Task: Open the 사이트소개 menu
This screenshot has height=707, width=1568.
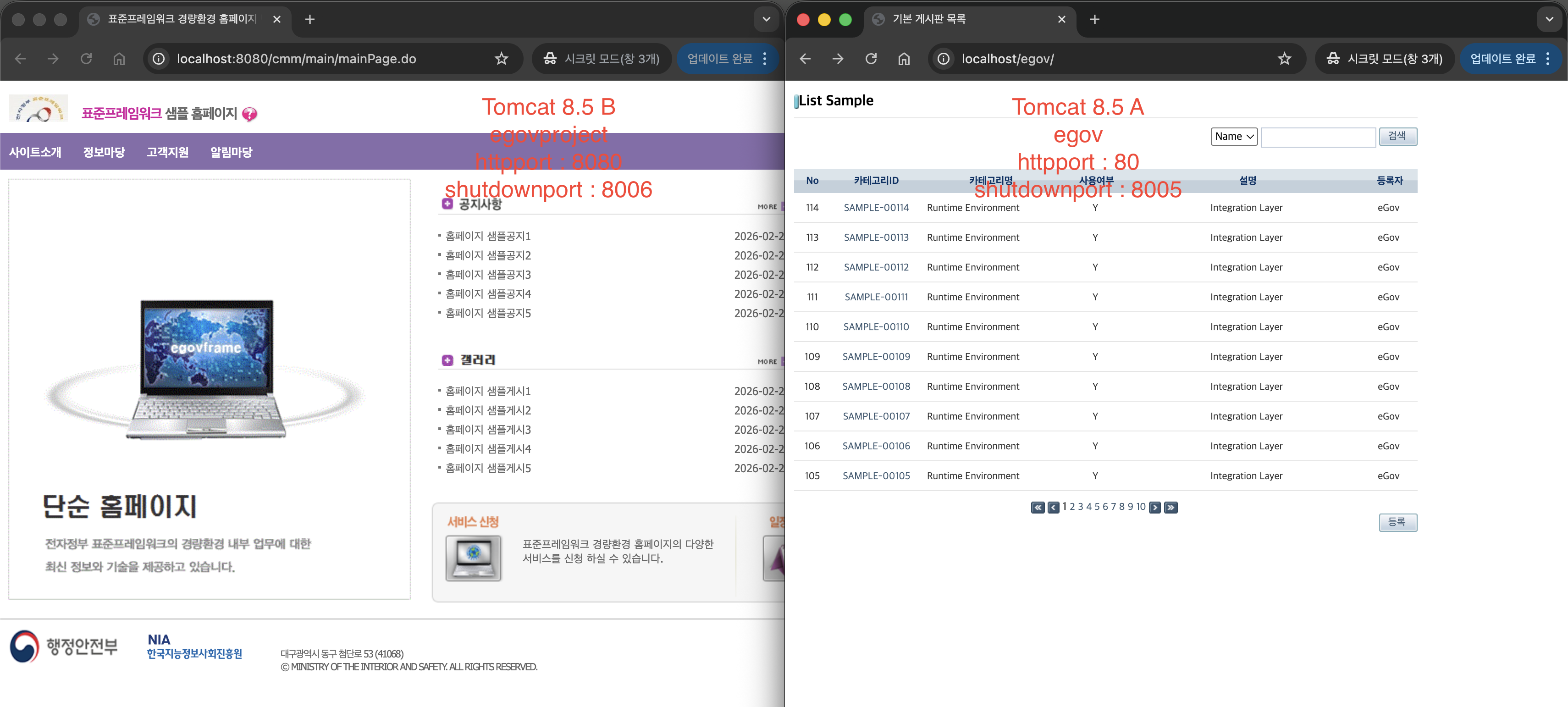Action: click(35, 152)
